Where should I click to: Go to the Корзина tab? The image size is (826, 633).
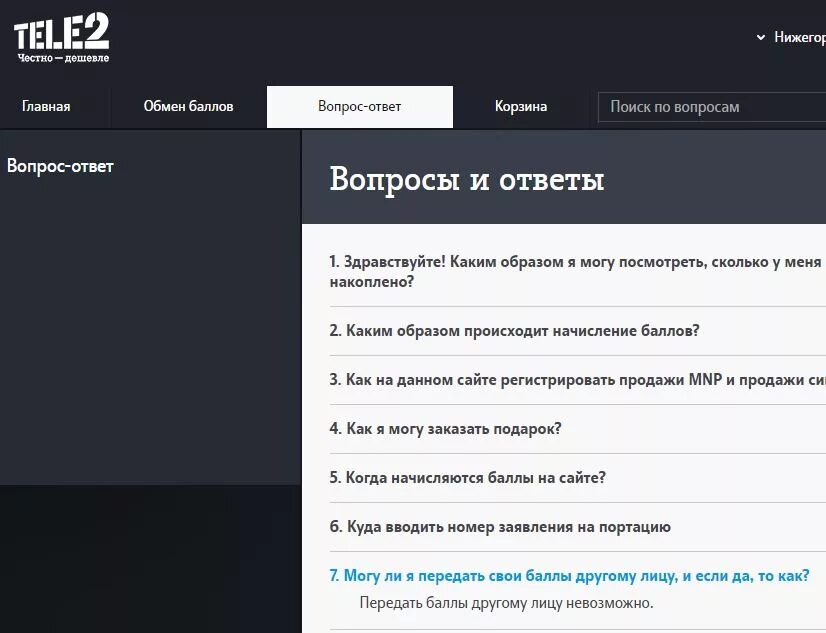(520, 106)
